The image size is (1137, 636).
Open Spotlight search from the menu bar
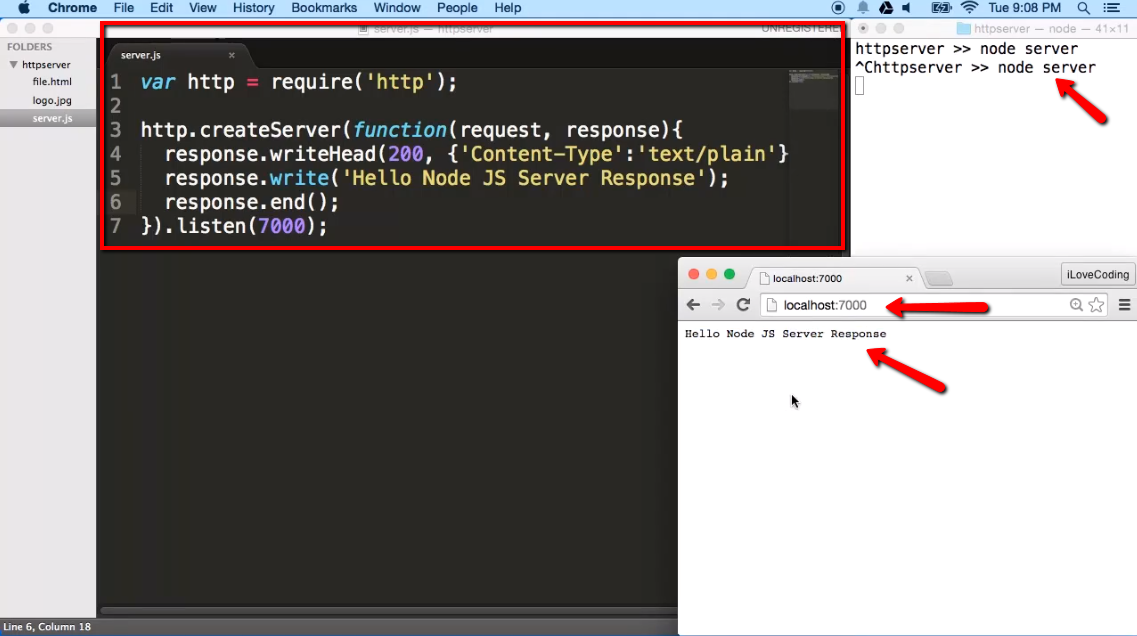click(x=1082, y=8)
